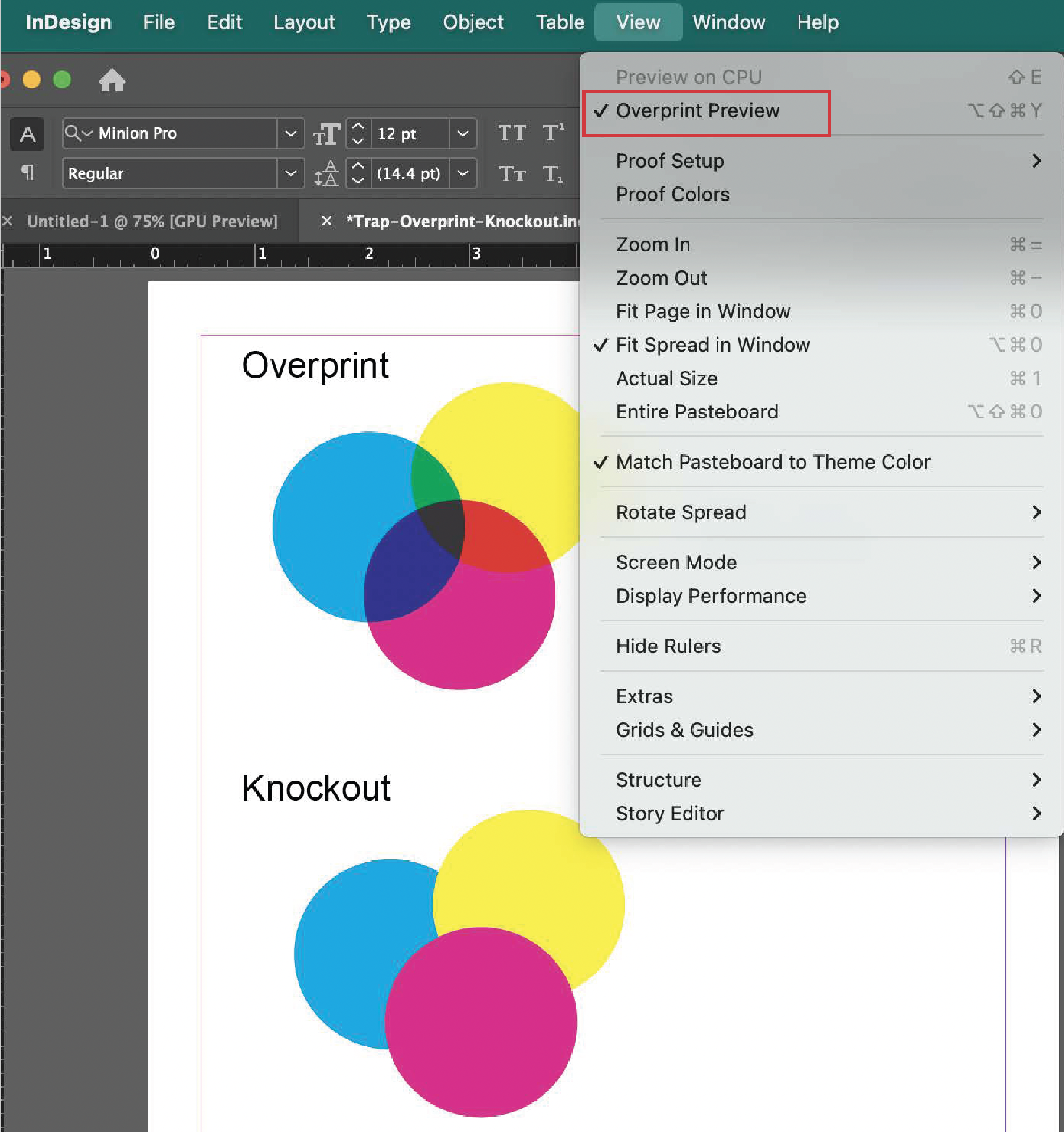Close the Trap-Overprint-Knockout tab
The image size is (1064, 1132).
pyautogui.click(x=326, y=221)
